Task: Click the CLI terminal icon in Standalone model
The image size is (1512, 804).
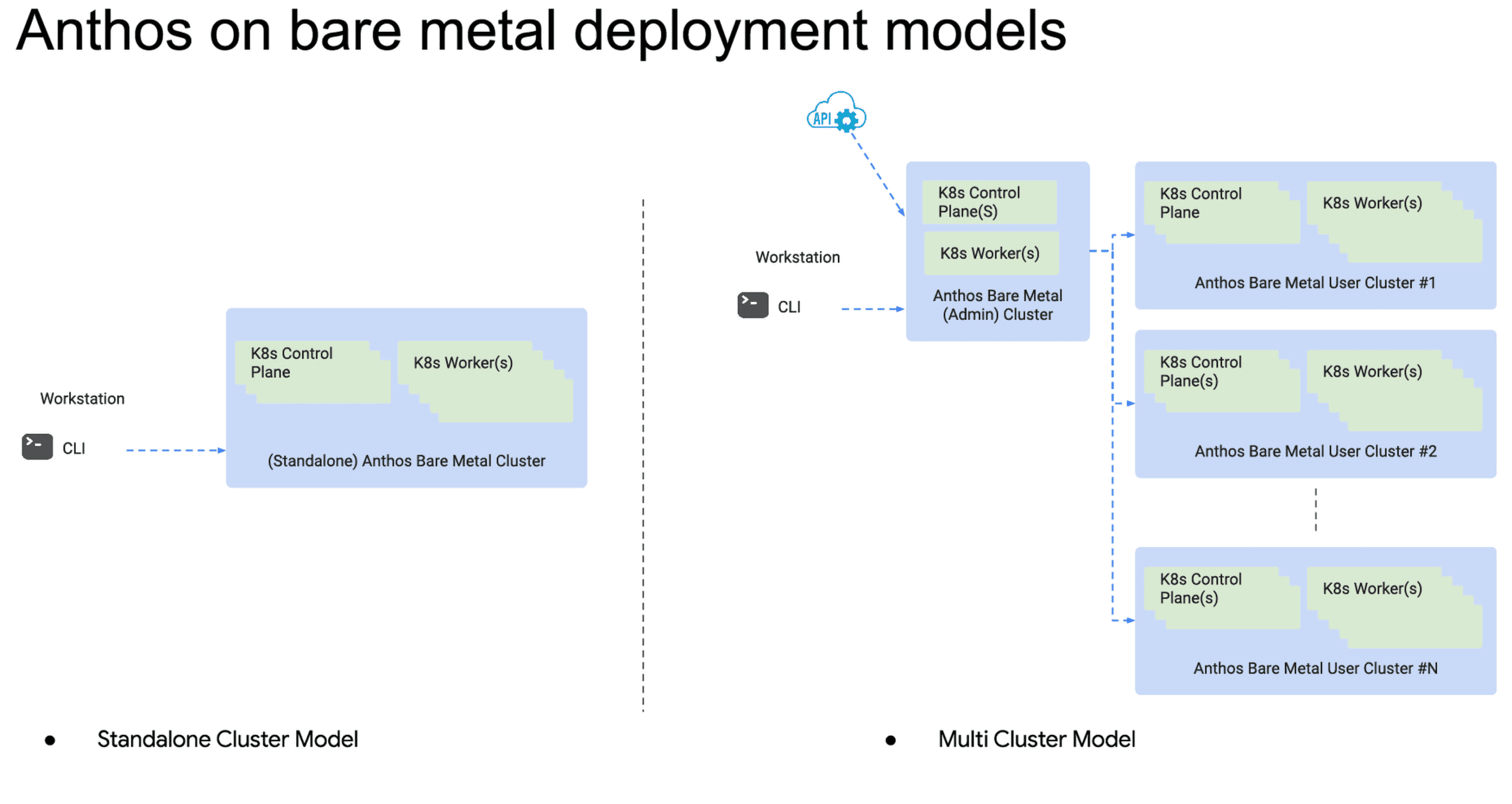Action: tap(37, 446)
